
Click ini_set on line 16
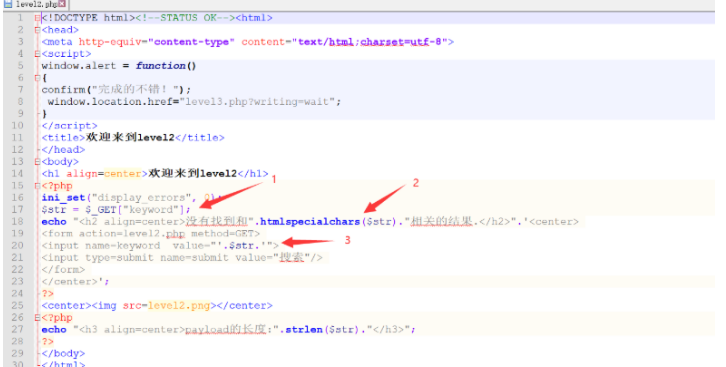[63, 198]
